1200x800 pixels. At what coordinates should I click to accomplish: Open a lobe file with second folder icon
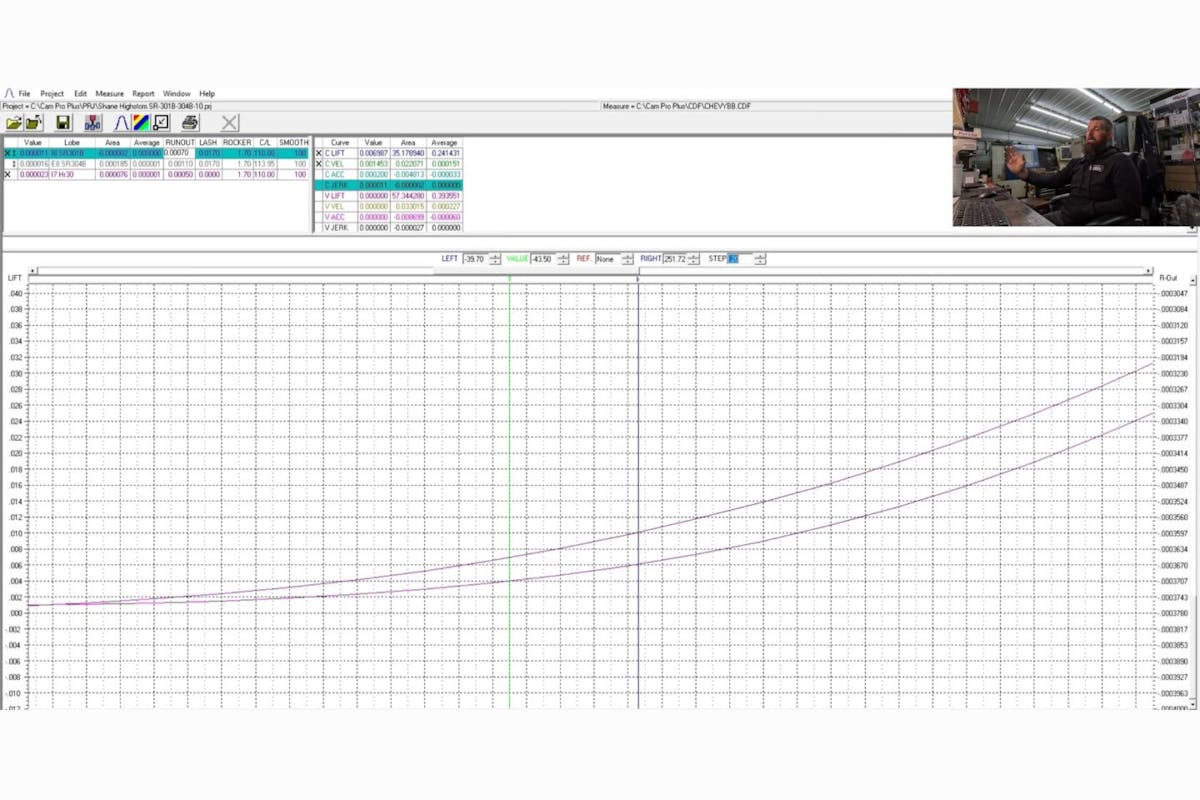point(33,122)
